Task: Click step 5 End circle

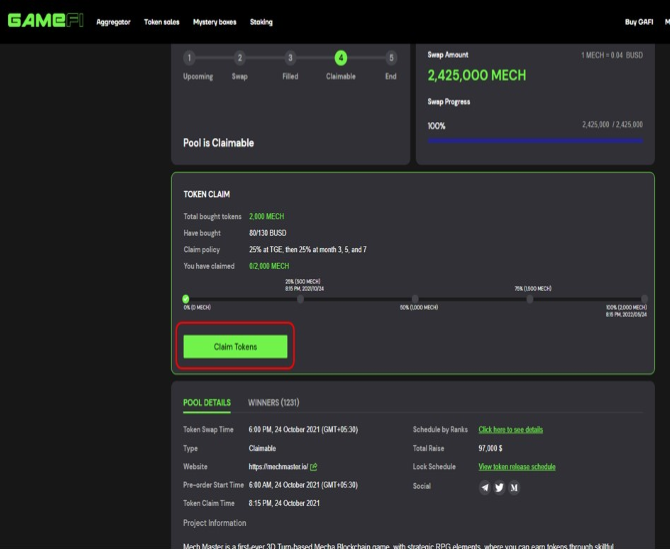Action: click(391, 58)
